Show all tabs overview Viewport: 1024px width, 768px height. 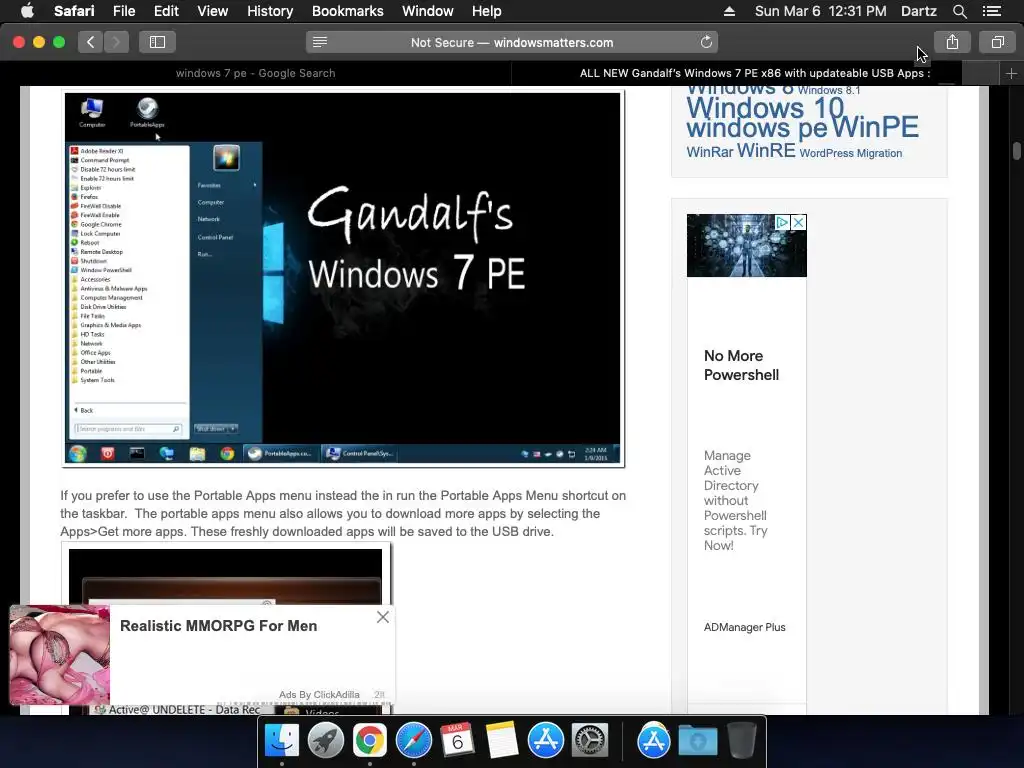click(x=997, y=42)
